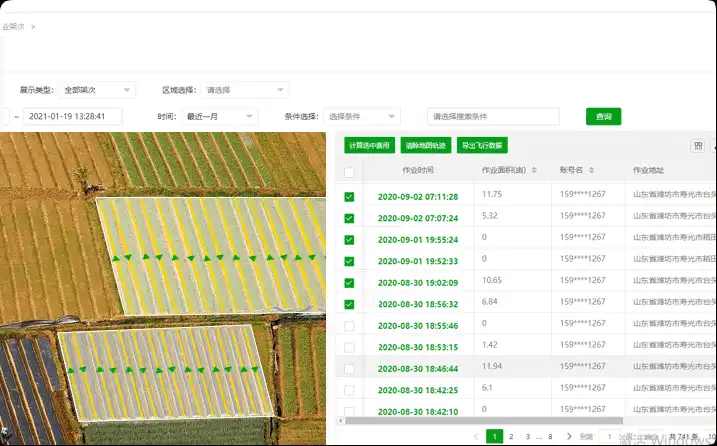Screen dimensions: 717x446
Task: Uncheck the 2020-09-01 19:55:24 row checkbox
Action: (349, 240)
